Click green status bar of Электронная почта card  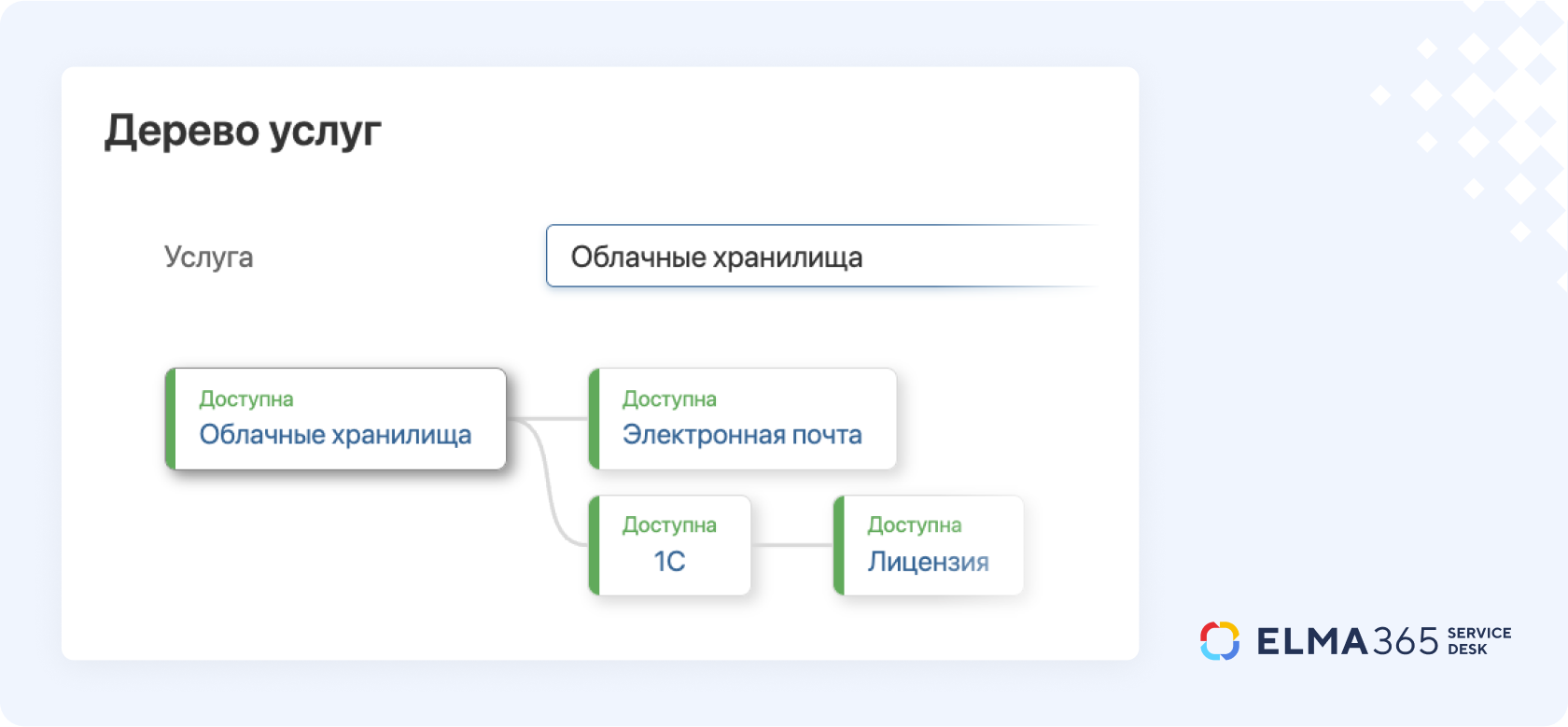point(594,419)
